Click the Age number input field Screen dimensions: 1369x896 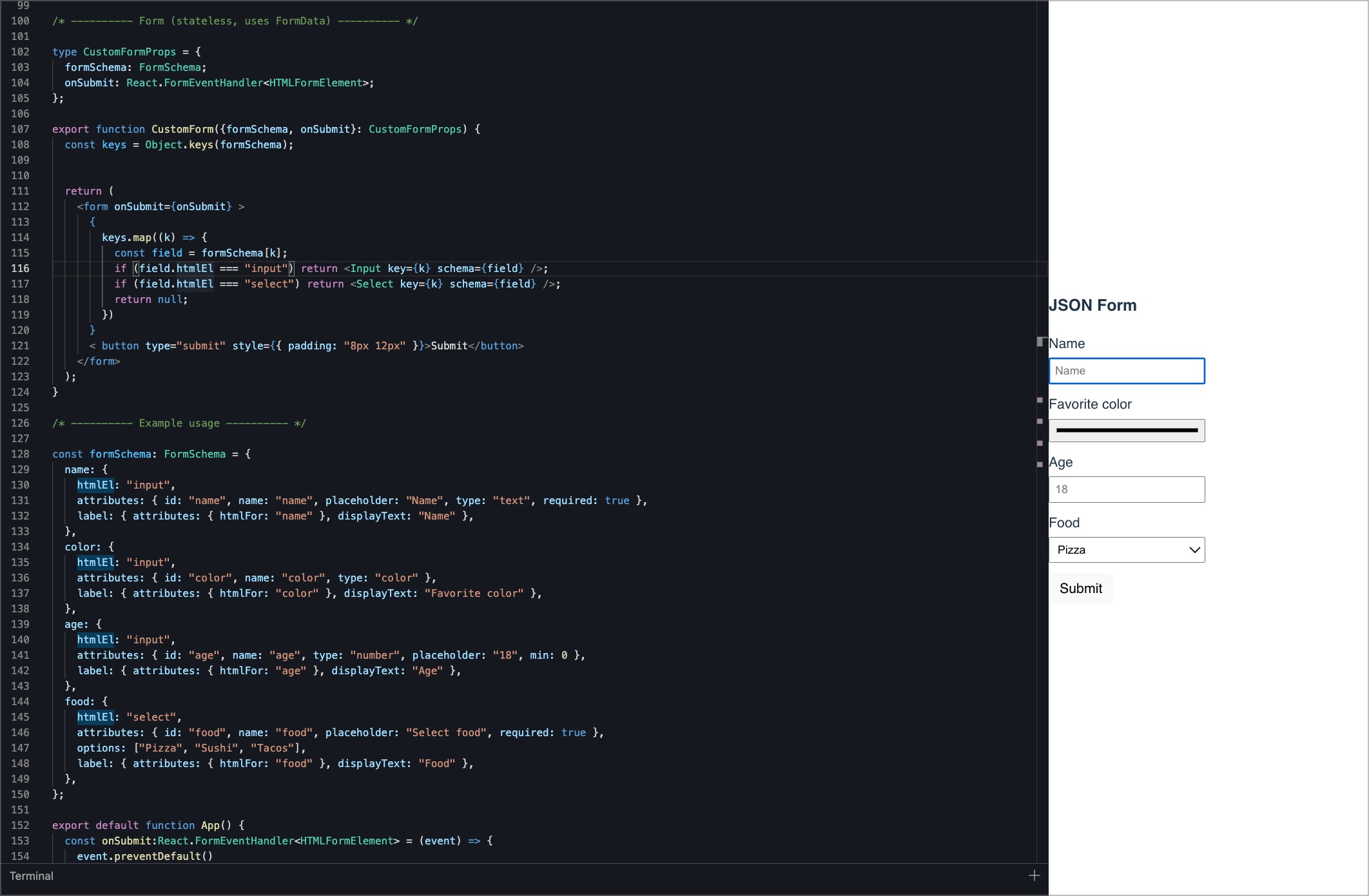tap(1126, 489)
